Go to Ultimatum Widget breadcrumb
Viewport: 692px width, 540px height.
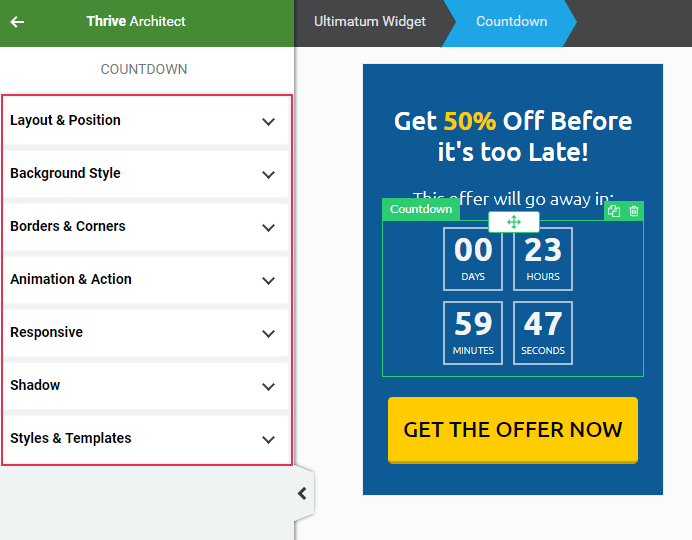tap(370, 22)
